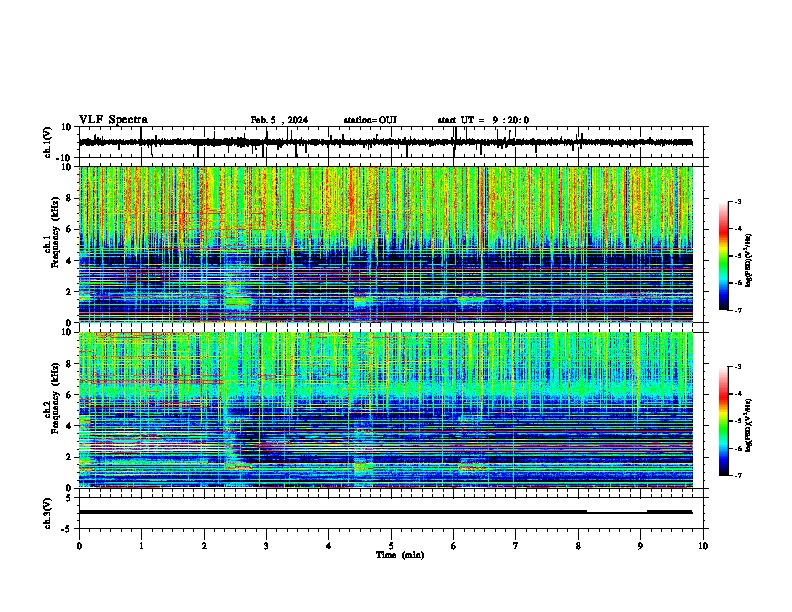Click the "1" tick on the time axis
Image resolution: width=792 pixels, height=612 pixels.
[141, 546]
